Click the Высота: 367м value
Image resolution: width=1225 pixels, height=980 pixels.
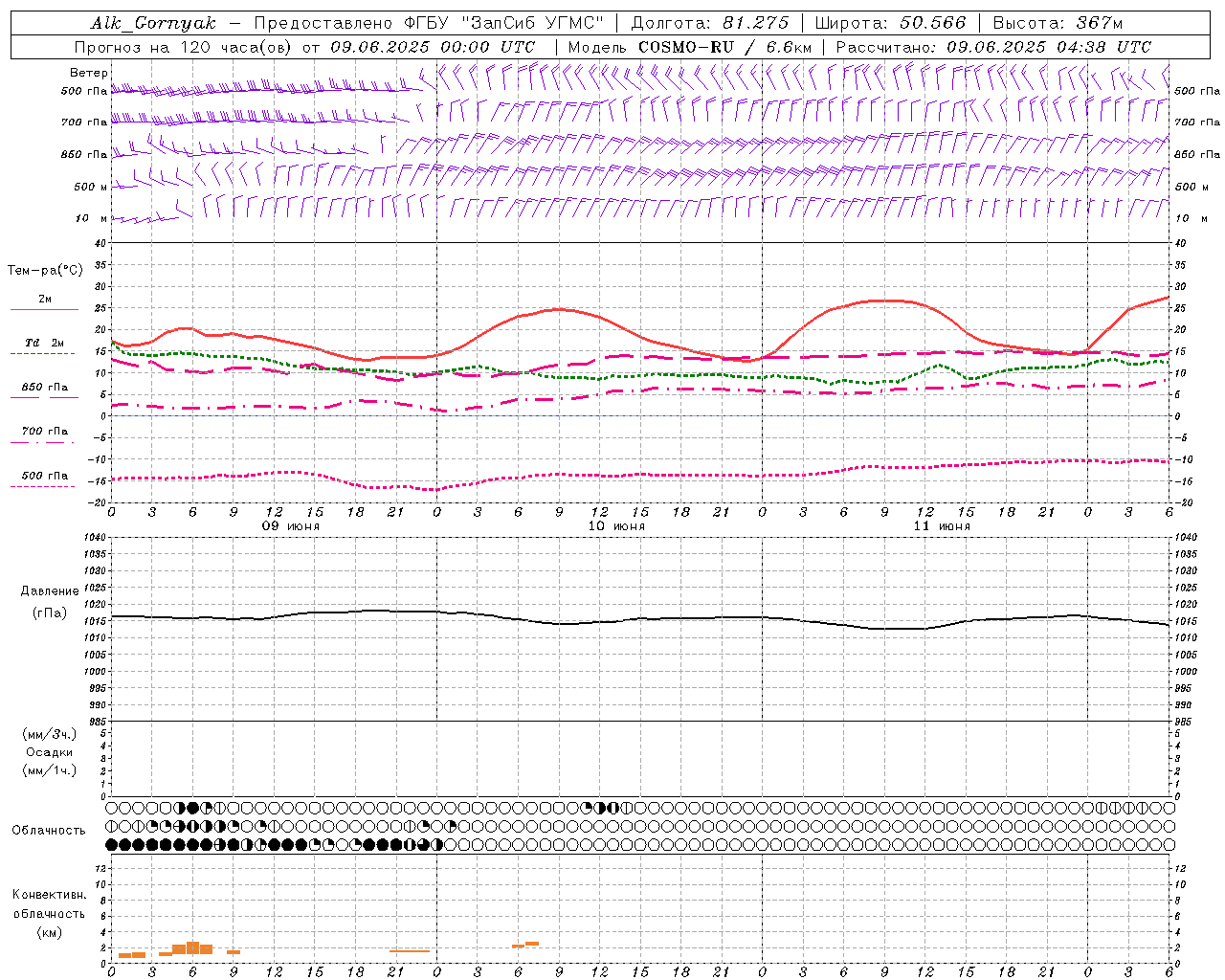click(x=1058, y=23)
